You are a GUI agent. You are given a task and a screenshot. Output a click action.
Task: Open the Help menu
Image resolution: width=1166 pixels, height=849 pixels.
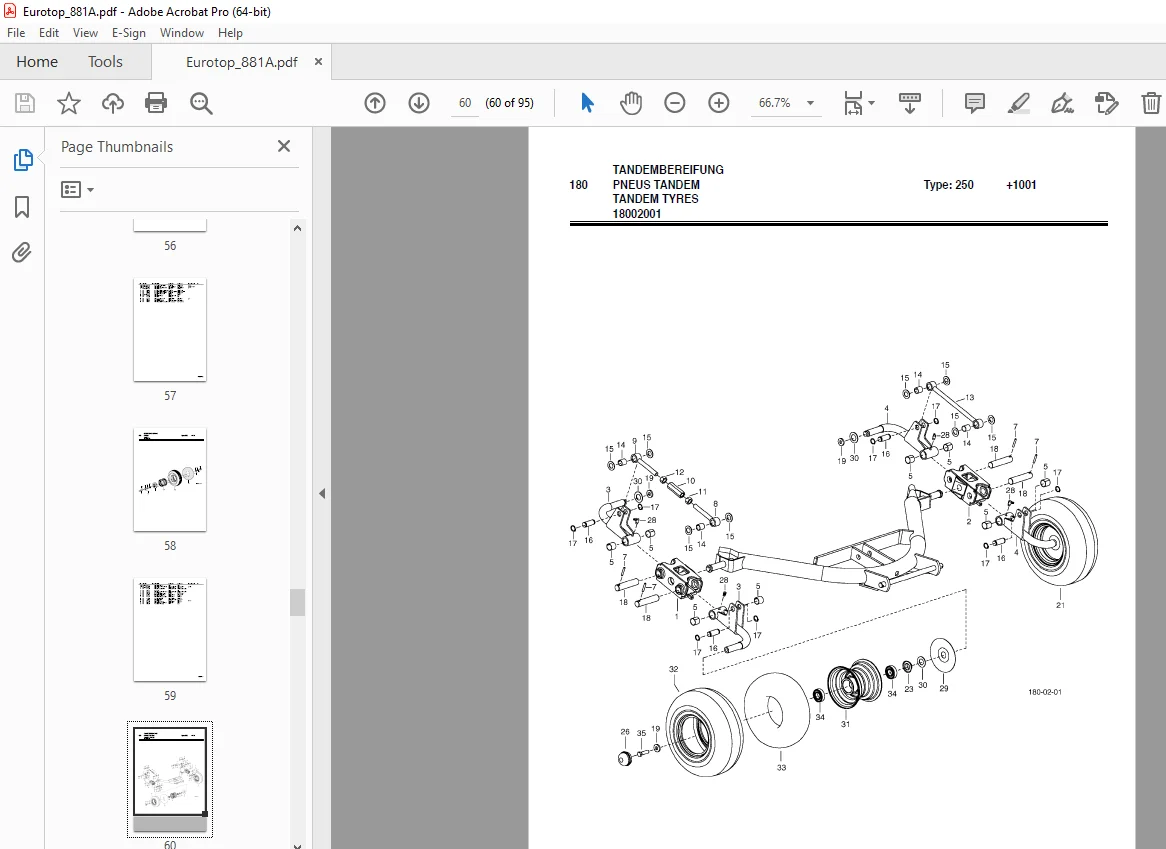tap(230, 33)
